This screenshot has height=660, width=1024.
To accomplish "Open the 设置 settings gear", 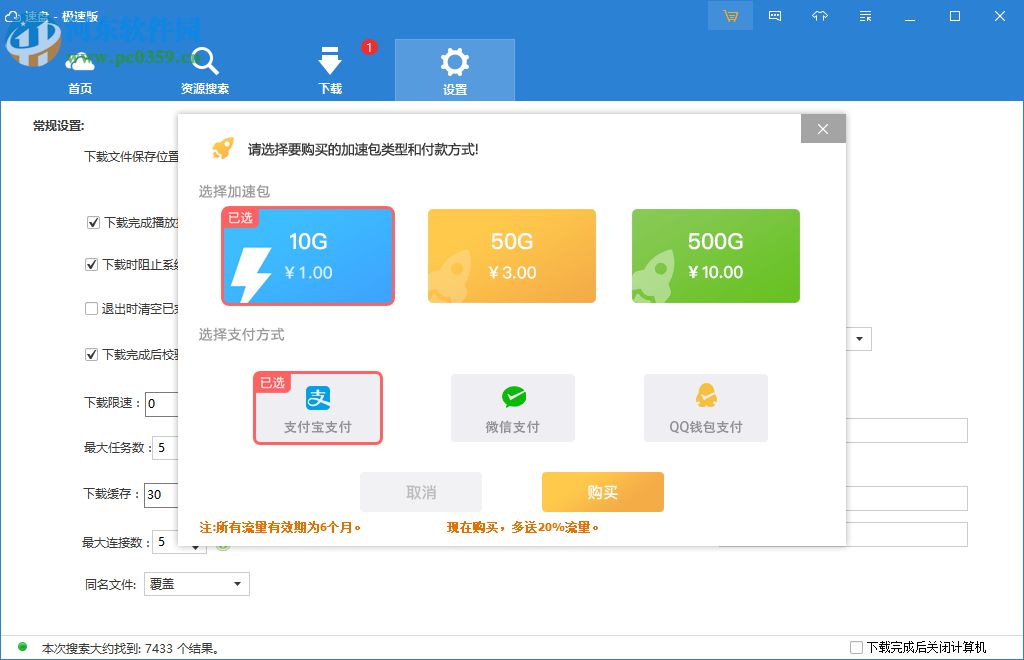I will pos(455,67).
